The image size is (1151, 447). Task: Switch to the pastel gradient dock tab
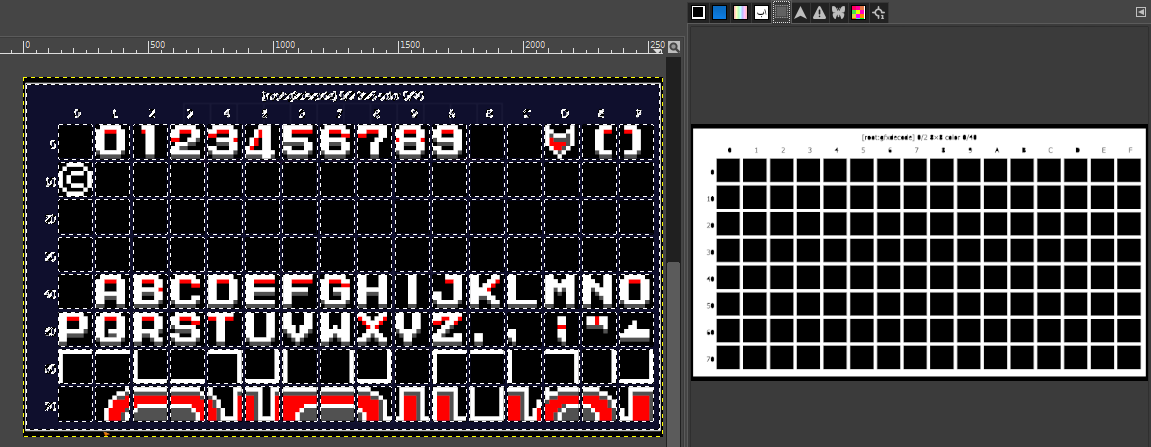[741, 12]
